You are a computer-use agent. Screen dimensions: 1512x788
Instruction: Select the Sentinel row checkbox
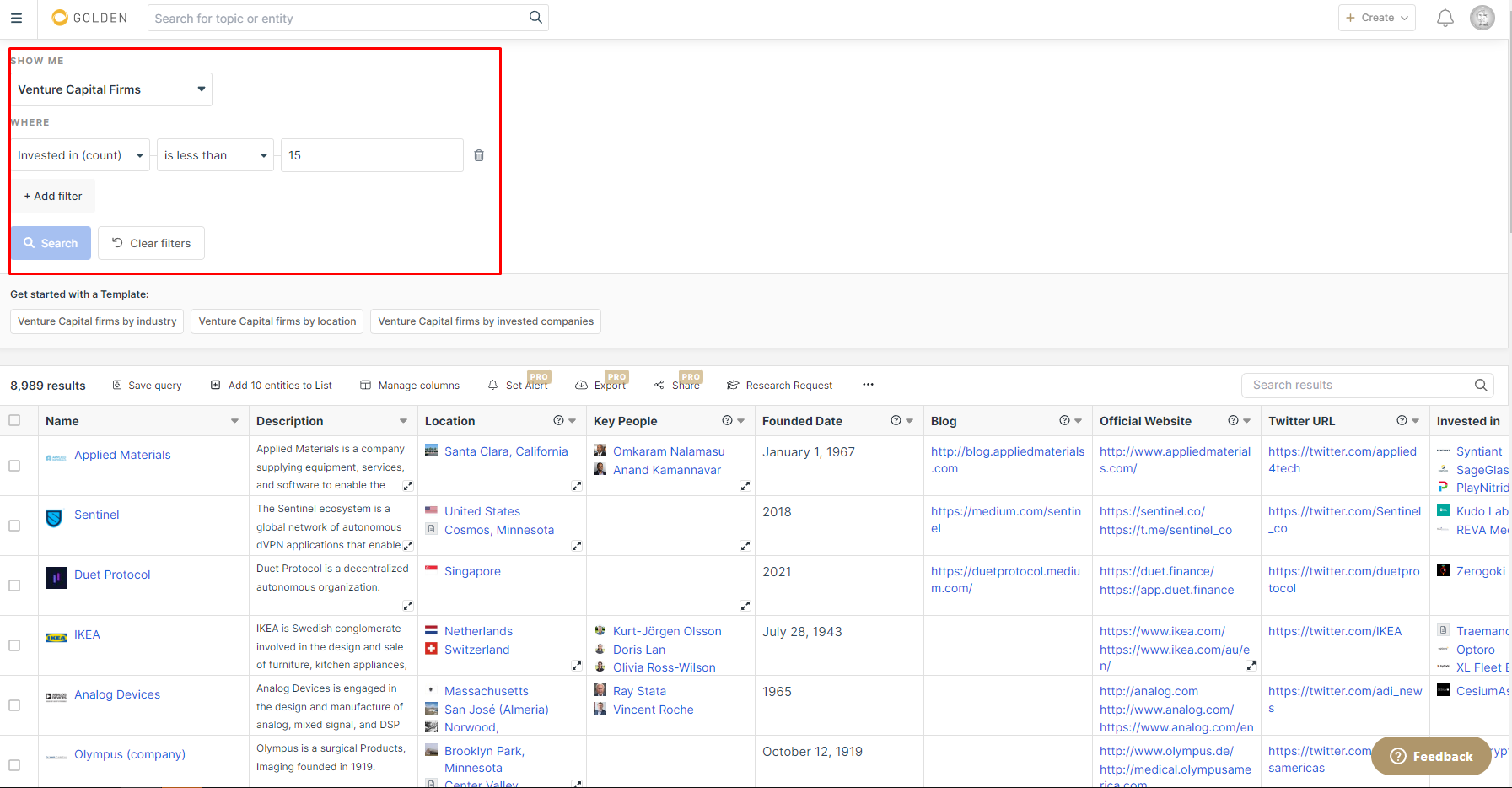click(14, 526)
